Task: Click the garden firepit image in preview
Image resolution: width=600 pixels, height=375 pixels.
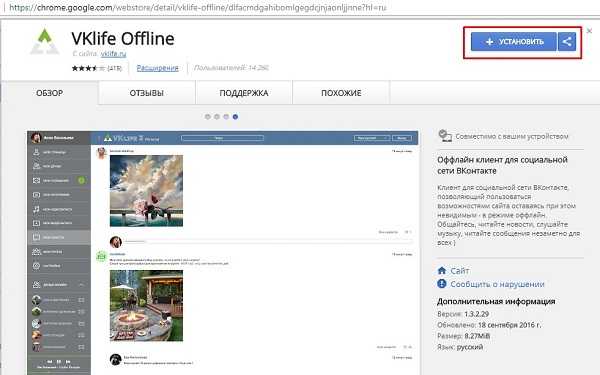Action: coord(146,305)
